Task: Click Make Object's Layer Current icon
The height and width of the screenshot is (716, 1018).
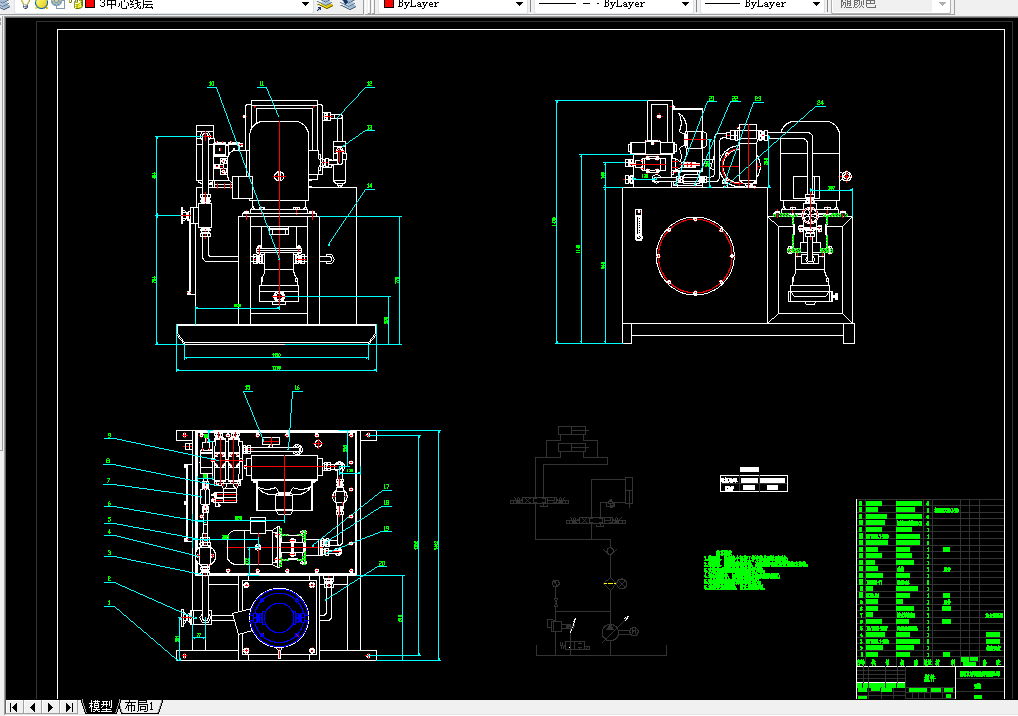Action: (x=325, y=5)
